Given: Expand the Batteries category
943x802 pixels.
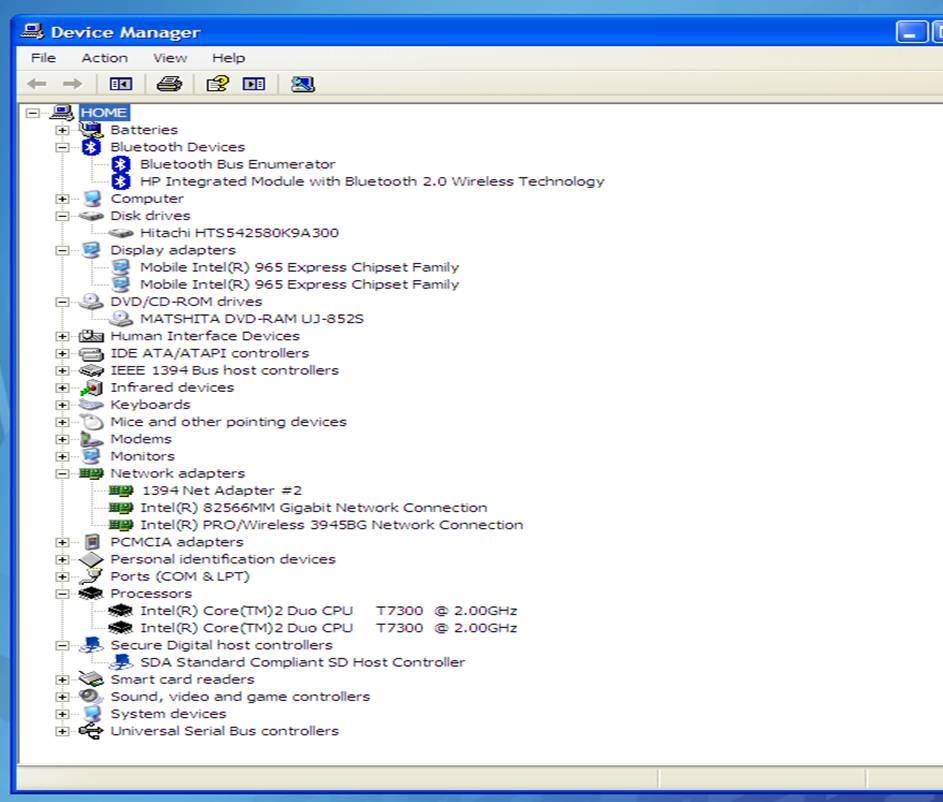Looking at the screenshot, I should (x=63, y=130).
